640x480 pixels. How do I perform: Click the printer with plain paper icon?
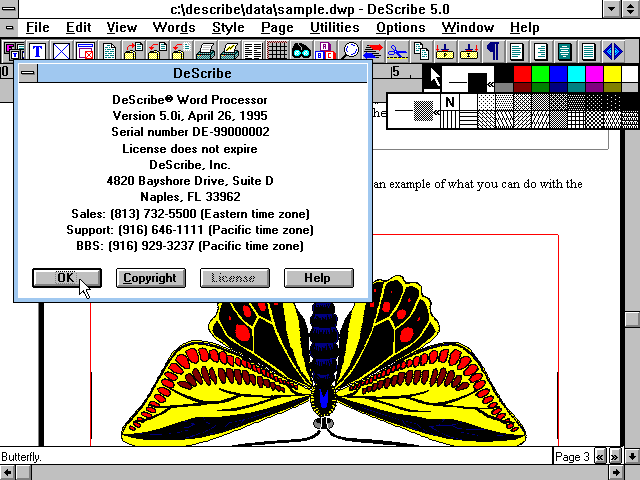[205, 51]
